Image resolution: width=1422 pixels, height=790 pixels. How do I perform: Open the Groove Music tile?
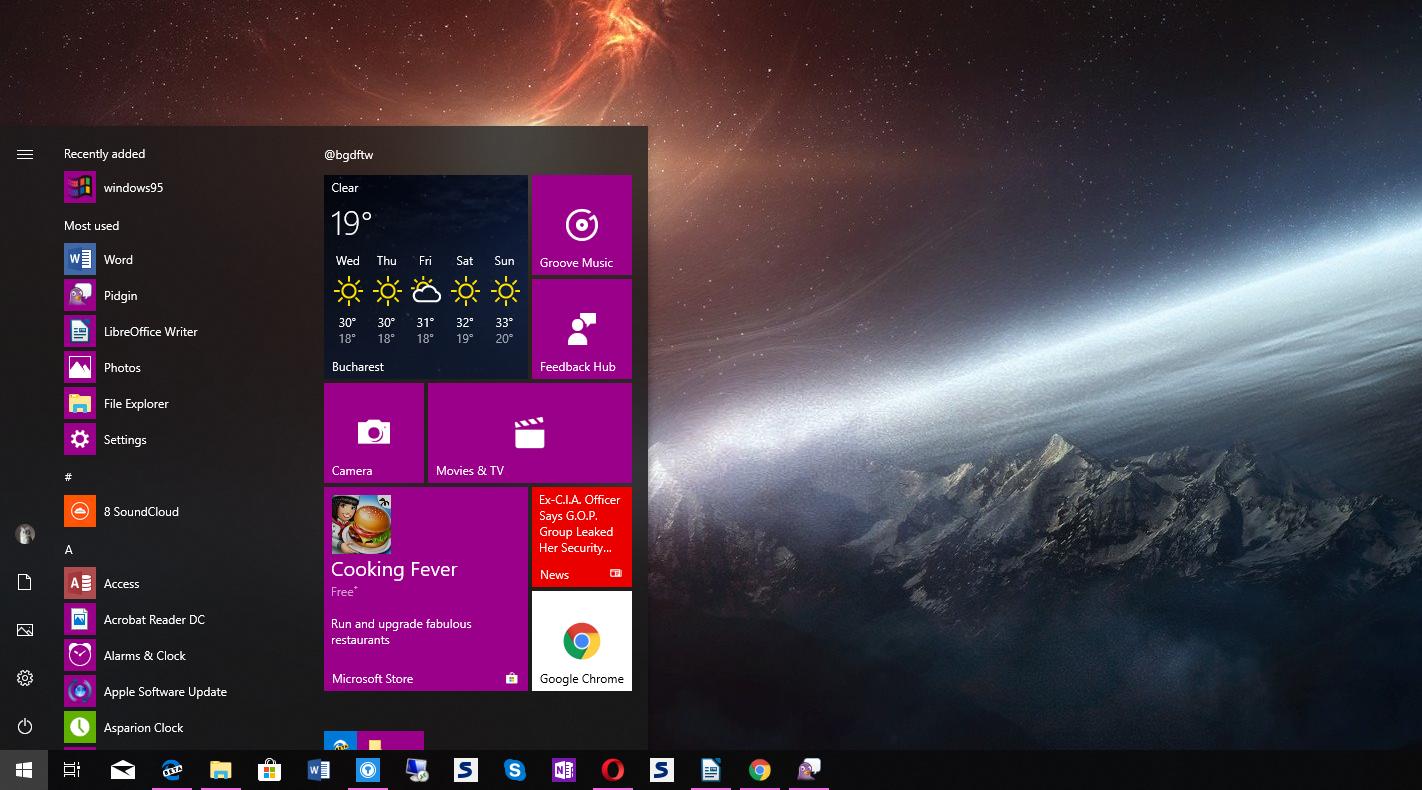click(x=582, y=225)
